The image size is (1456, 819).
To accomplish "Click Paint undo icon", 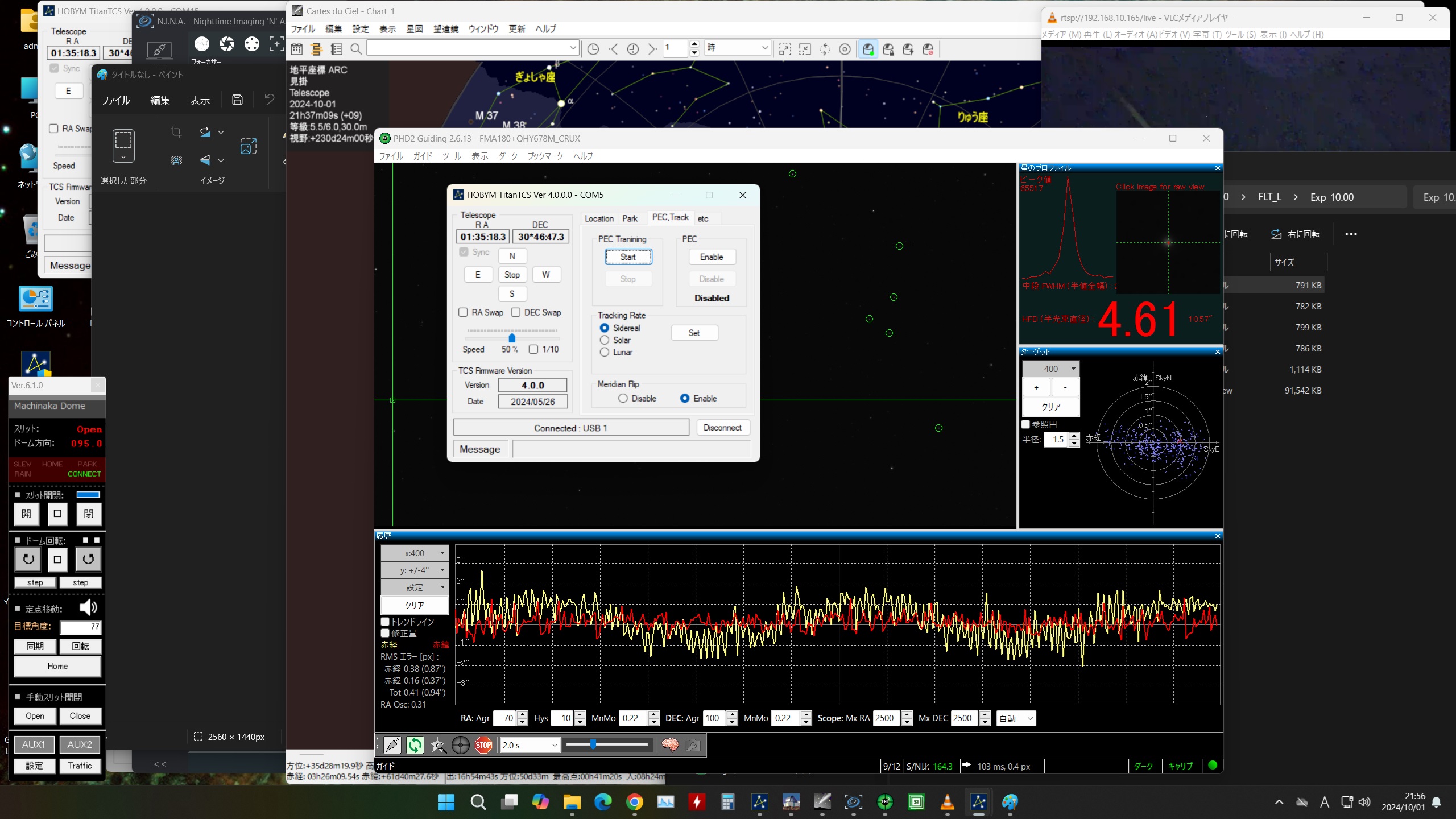I will tap(270, 100).
